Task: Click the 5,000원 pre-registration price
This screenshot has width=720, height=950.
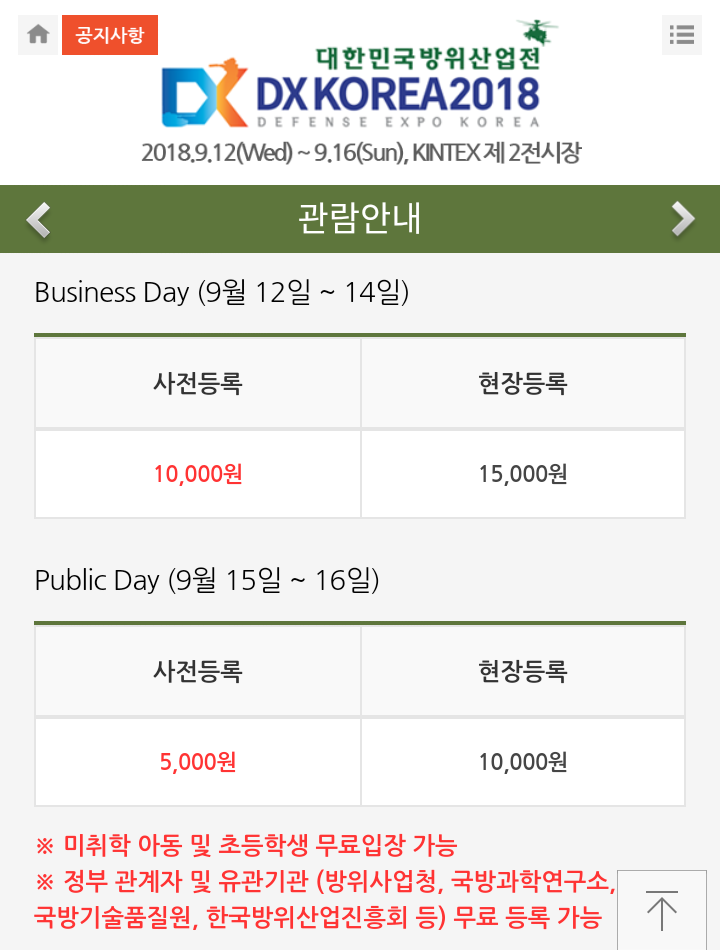Action: (198, 762)
